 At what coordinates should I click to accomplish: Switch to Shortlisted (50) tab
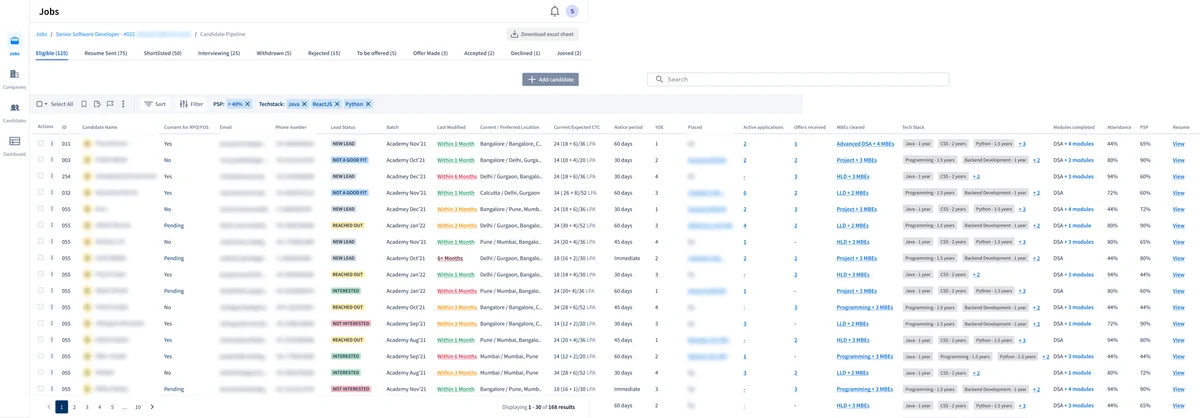(x=163, y=53)
